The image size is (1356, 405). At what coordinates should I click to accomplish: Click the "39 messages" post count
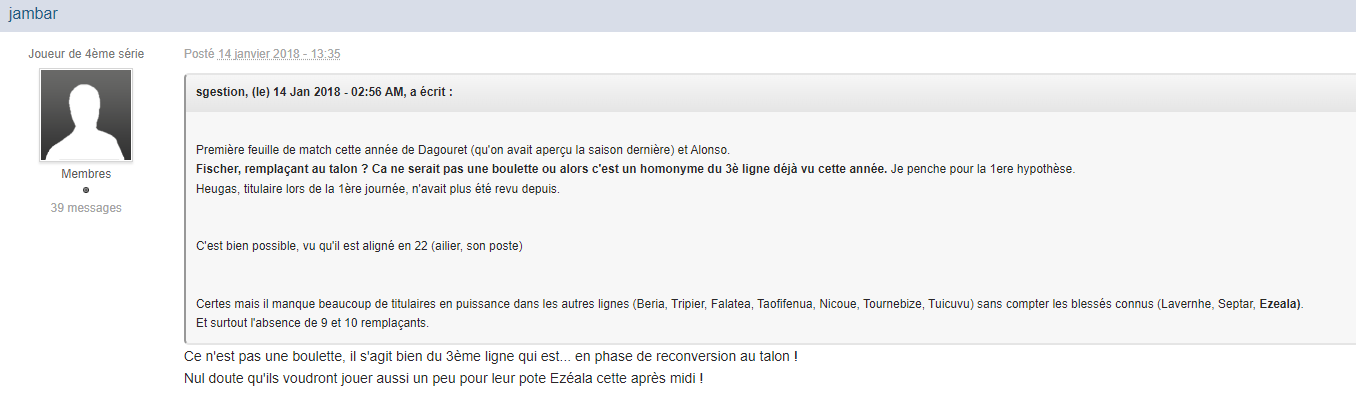tap(86, 208)
